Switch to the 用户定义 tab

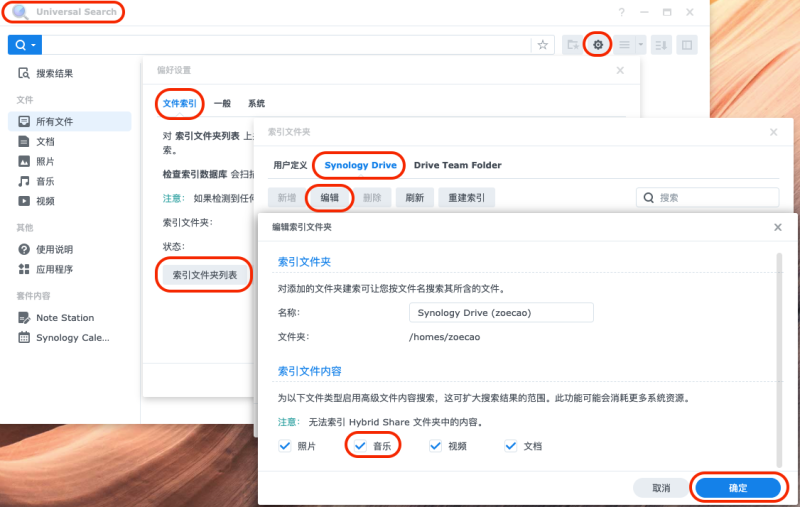coord(290,165)
